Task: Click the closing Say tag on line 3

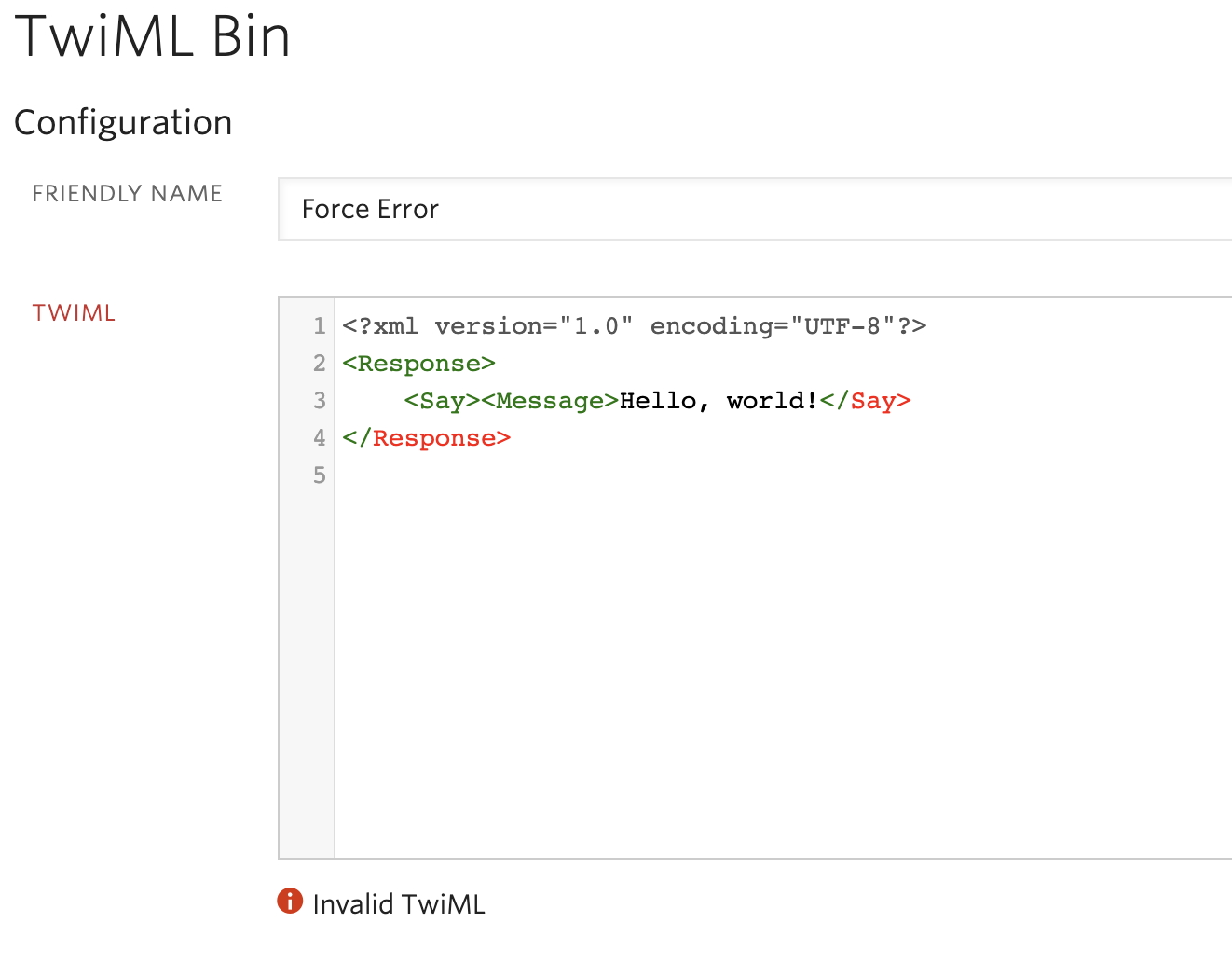Action: [x=865, y=401]
